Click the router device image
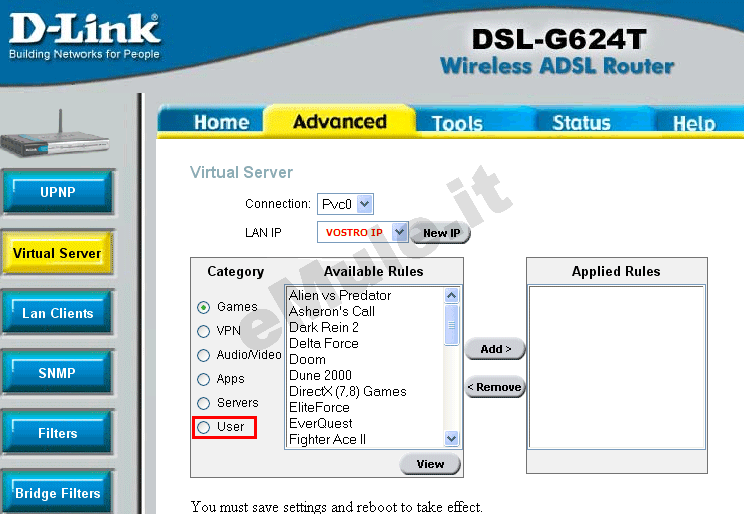The image size is (744, 514). coord(55,135)
